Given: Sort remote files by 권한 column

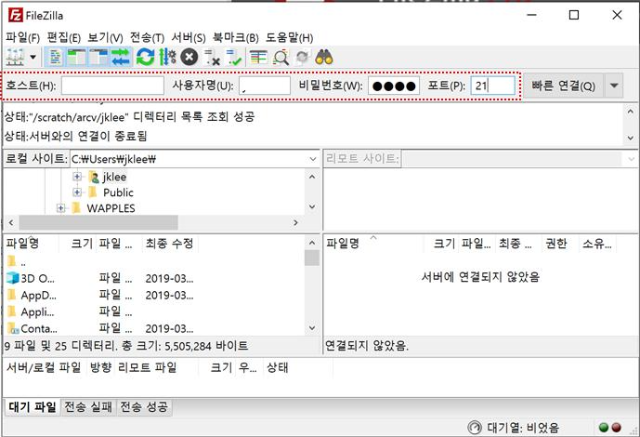Looking at the screenshot, I should [x=556, y=243].
